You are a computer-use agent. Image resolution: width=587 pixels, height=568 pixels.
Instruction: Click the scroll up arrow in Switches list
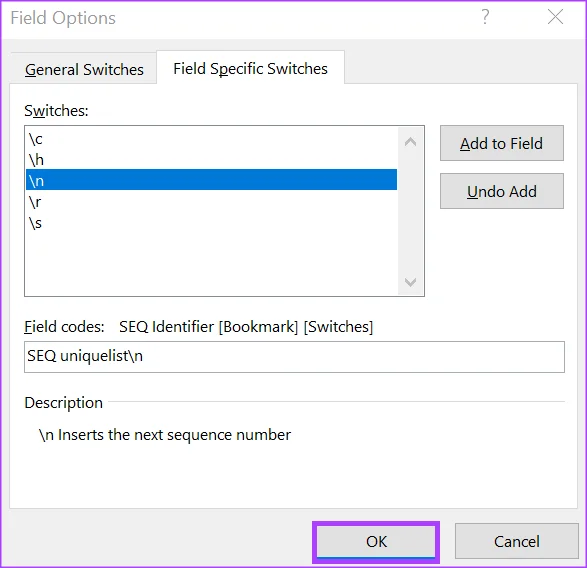pos(411,142)
